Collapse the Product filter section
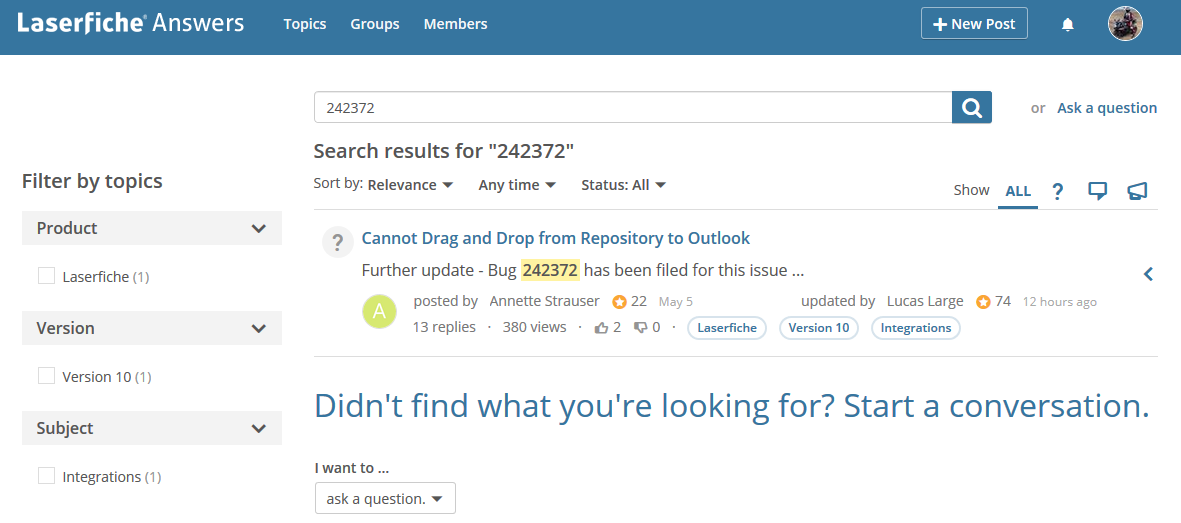The width and height of the screenshot is (1181, 523). 258,228
